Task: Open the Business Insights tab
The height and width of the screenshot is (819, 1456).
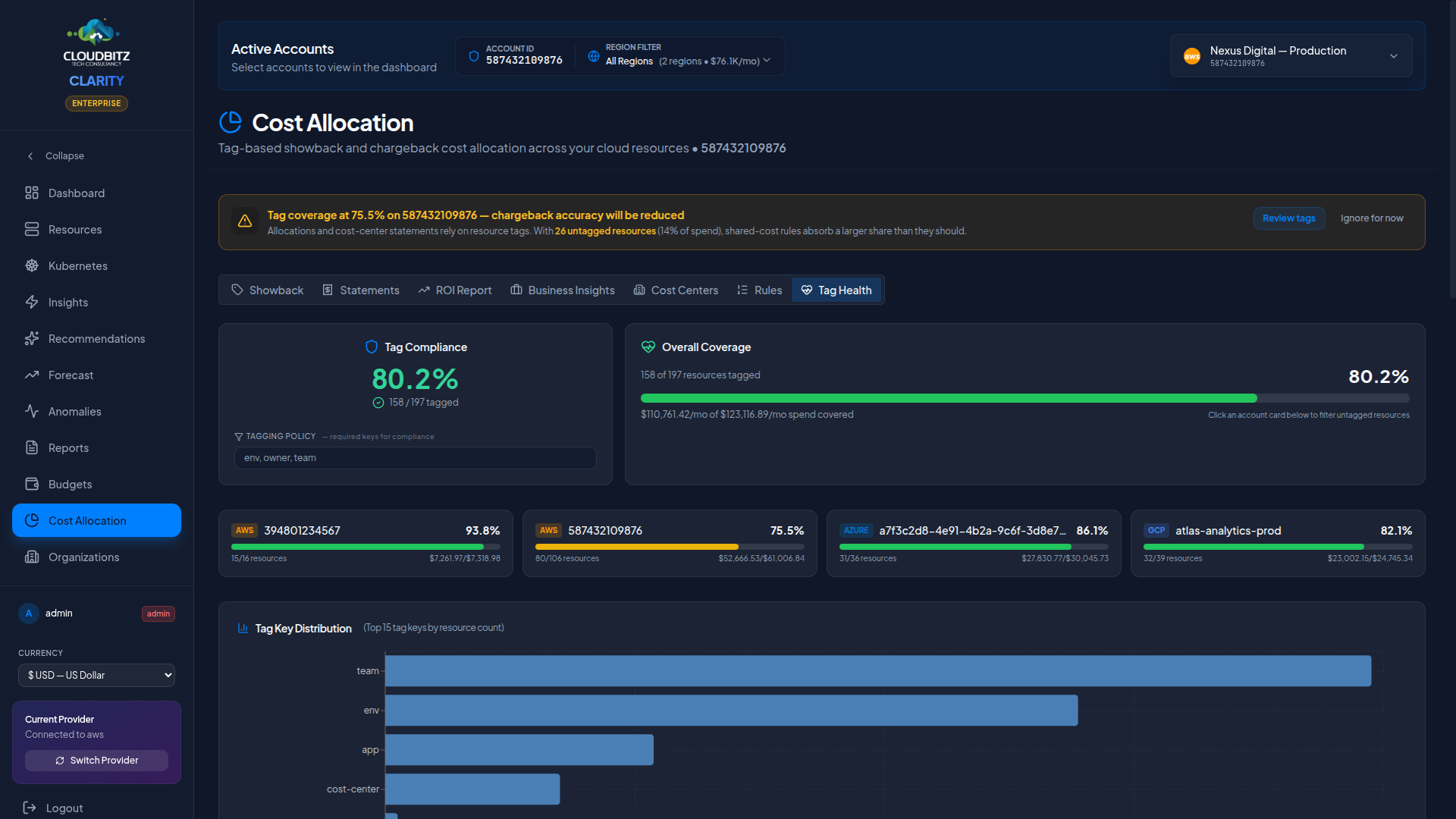Action: 563,290
